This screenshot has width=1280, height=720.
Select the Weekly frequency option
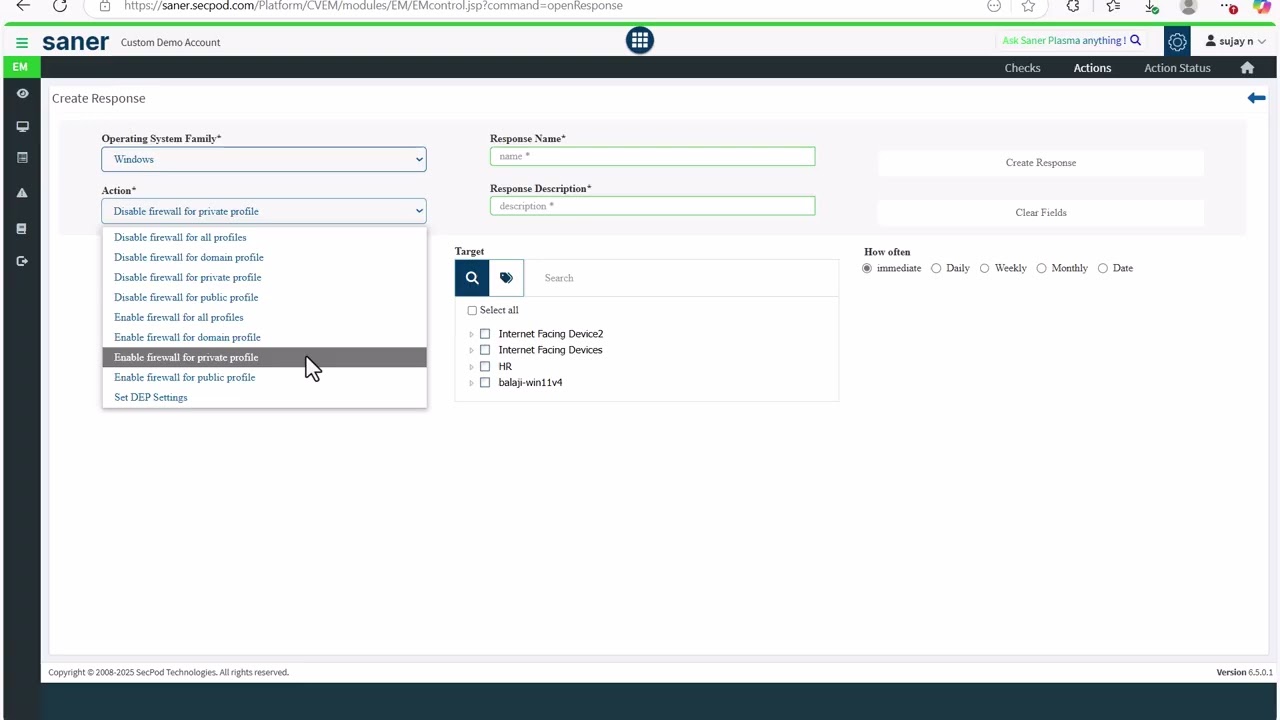pyautogui.click(x=985, y=268)
